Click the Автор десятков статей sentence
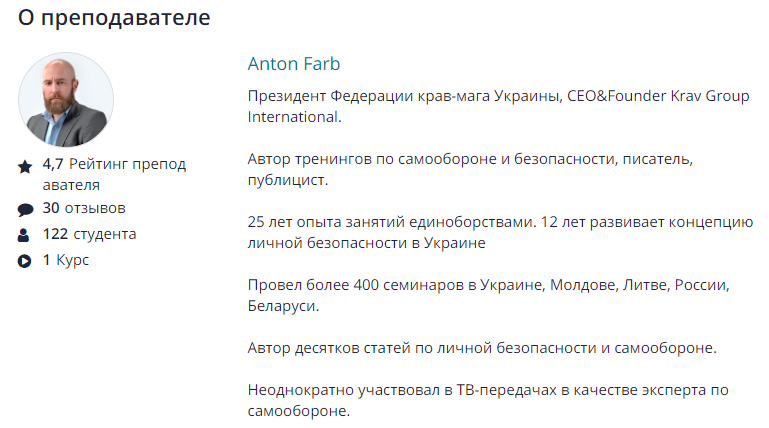 (x=483, y=348)
